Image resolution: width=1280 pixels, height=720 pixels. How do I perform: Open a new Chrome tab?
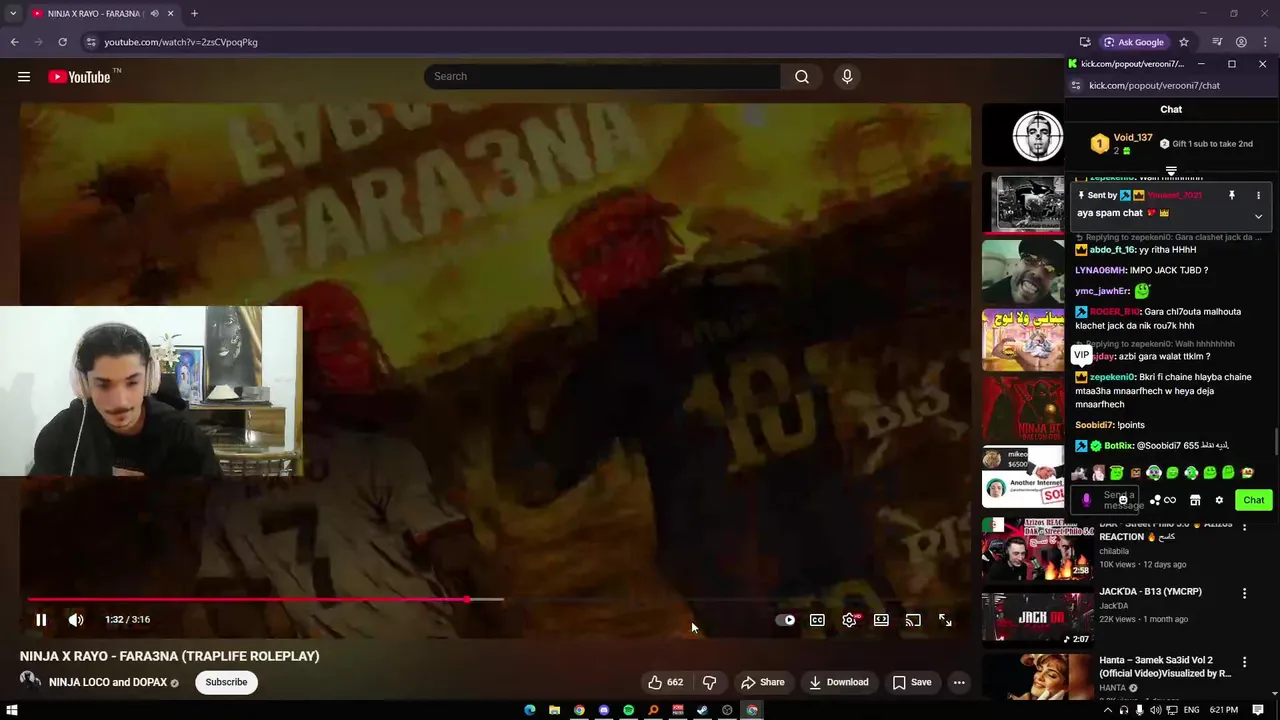point(194,14)
